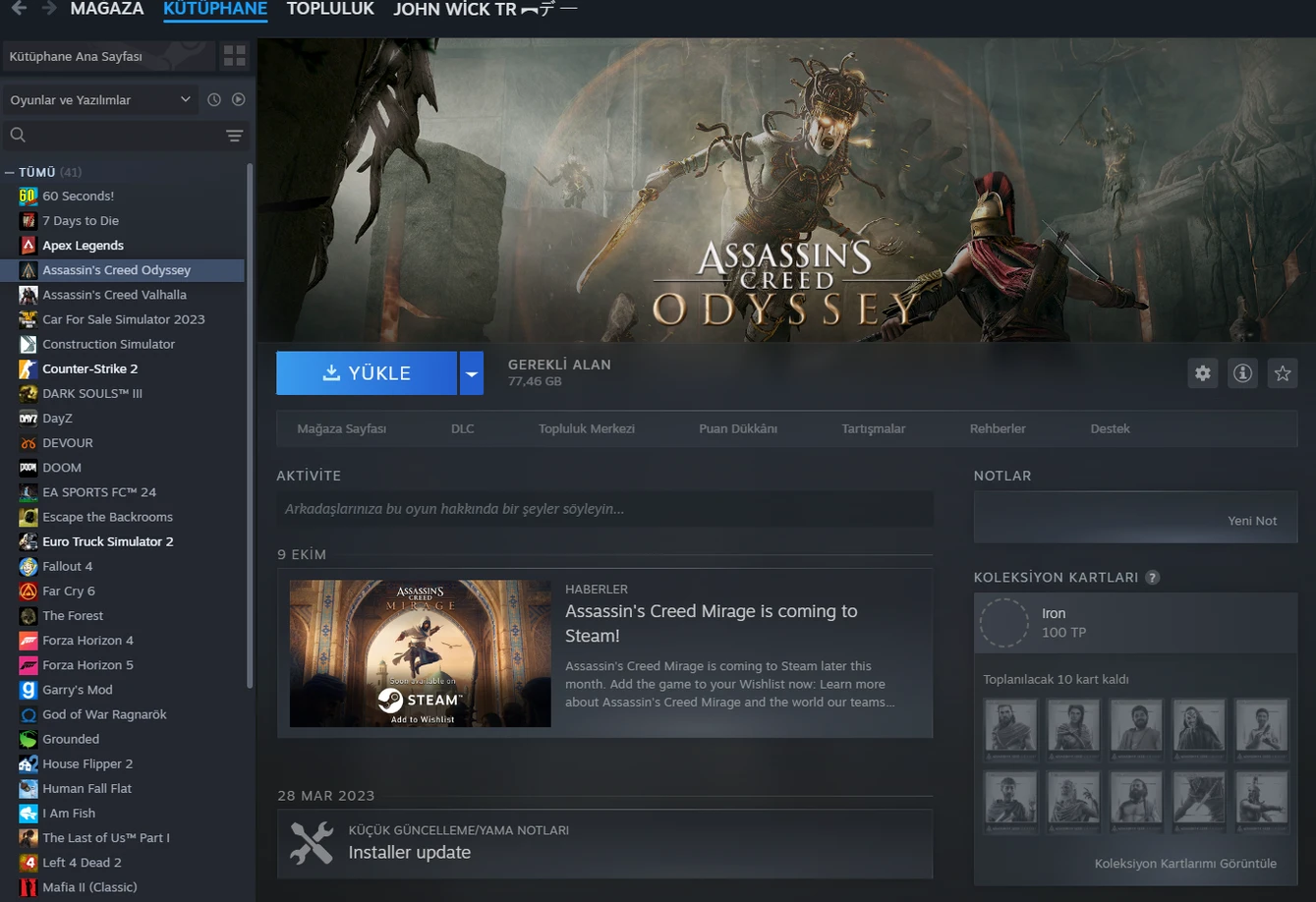Click the recent activity clock icon

pos(214,100)
